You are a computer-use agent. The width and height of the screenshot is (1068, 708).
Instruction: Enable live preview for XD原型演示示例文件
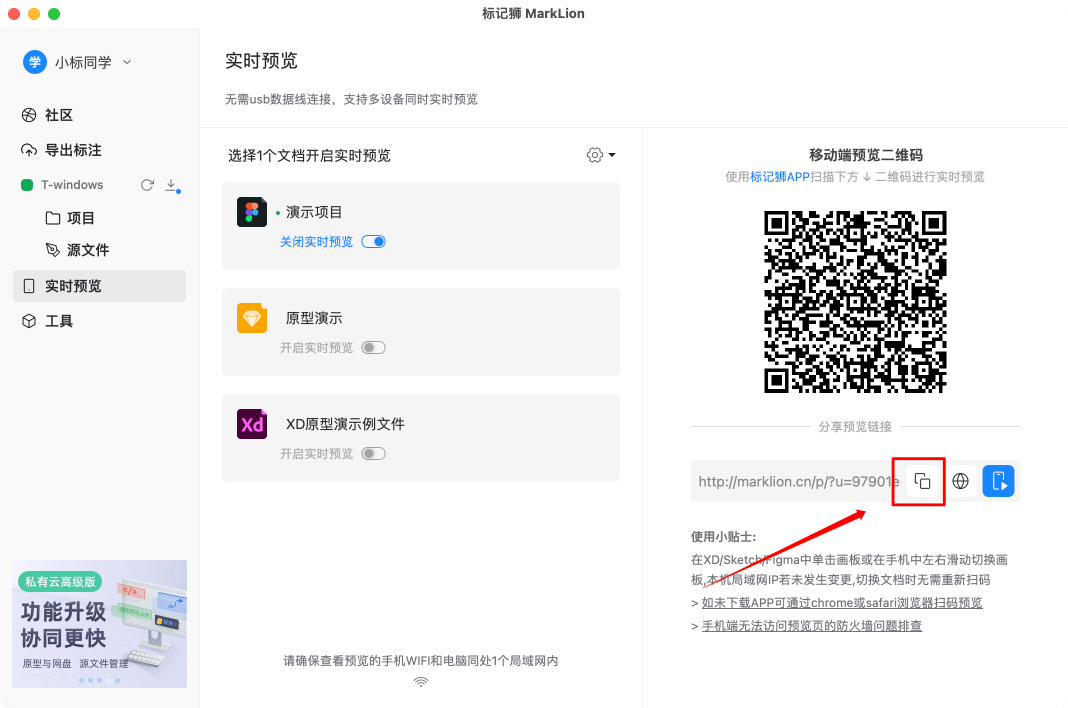coord(374,453)
